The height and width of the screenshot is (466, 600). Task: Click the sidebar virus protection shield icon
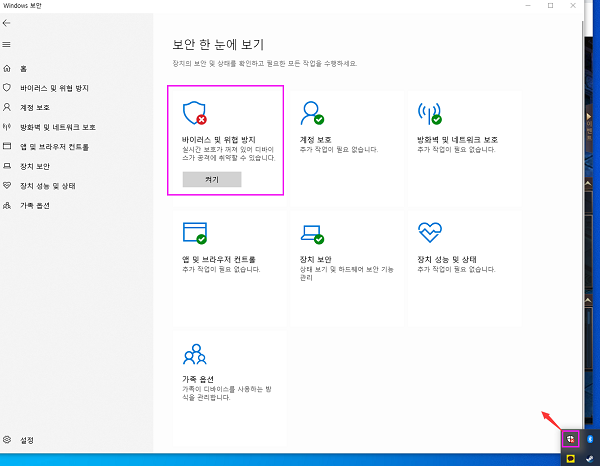[x=7, y=88]
